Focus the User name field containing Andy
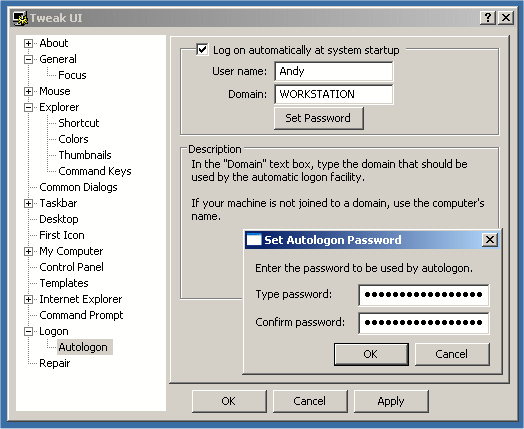 coord(334,71)
